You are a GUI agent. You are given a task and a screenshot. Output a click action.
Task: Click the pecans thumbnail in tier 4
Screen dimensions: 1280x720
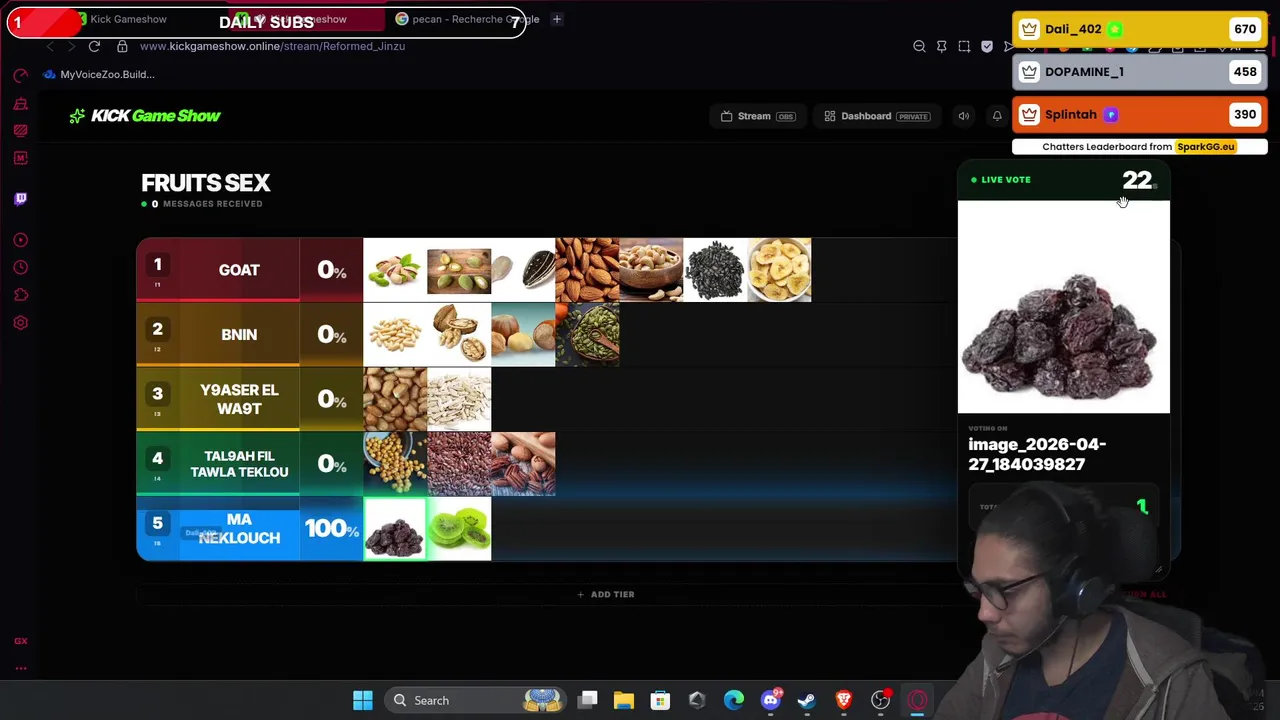tap(523, 464)
